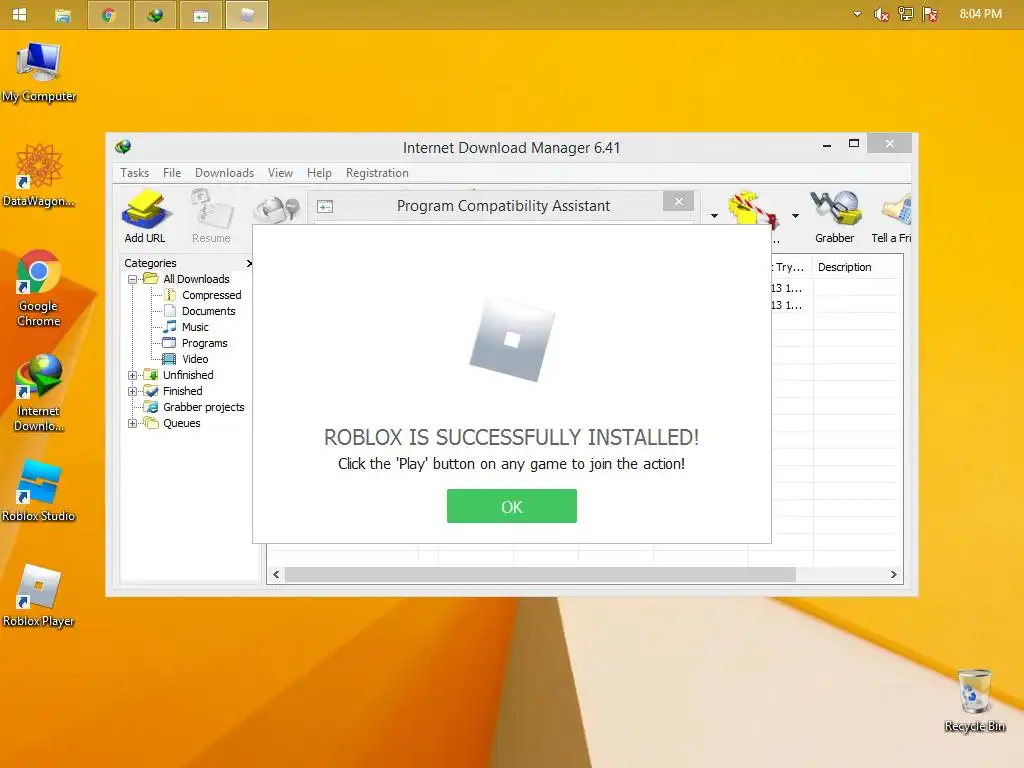Open File Explorer from taskbar

tap(63, 15)
